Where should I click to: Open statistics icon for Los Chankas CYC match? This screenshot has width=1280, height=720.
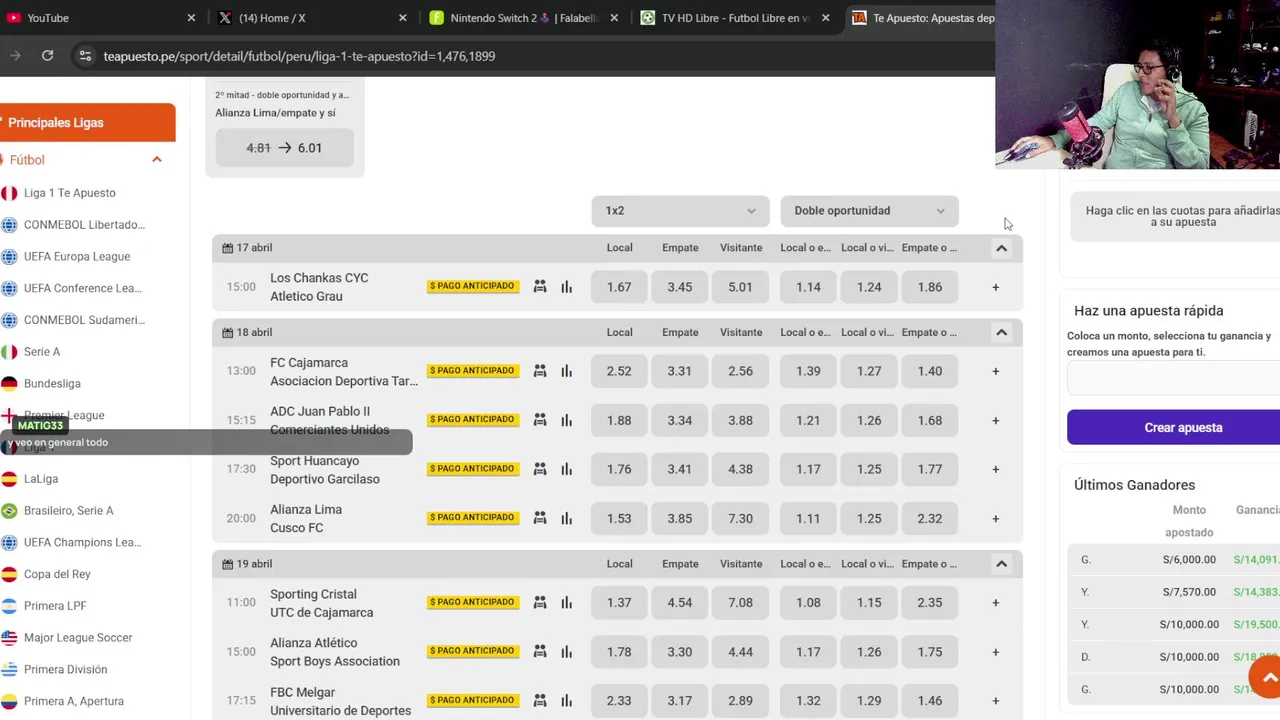pyautogui.click(x=567, y=287)
